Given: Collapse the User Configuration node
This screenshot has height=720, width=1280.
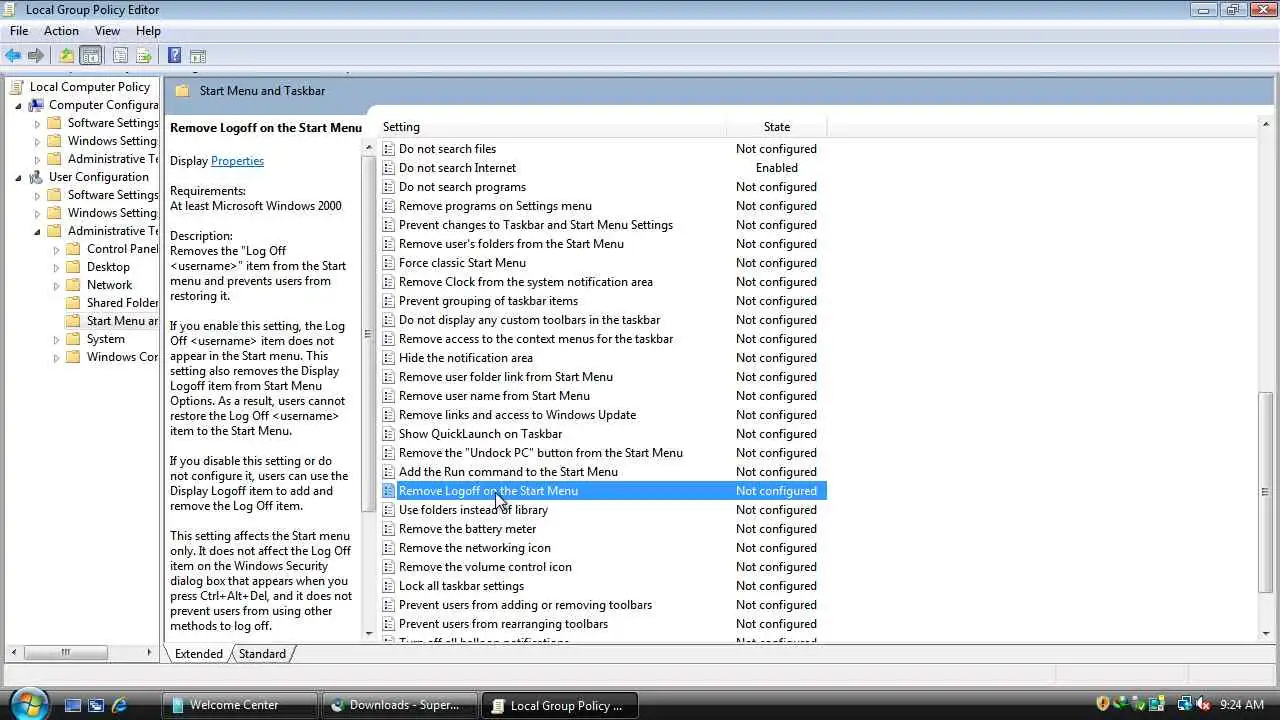Looking at the screenshot, I should [18, 177].
